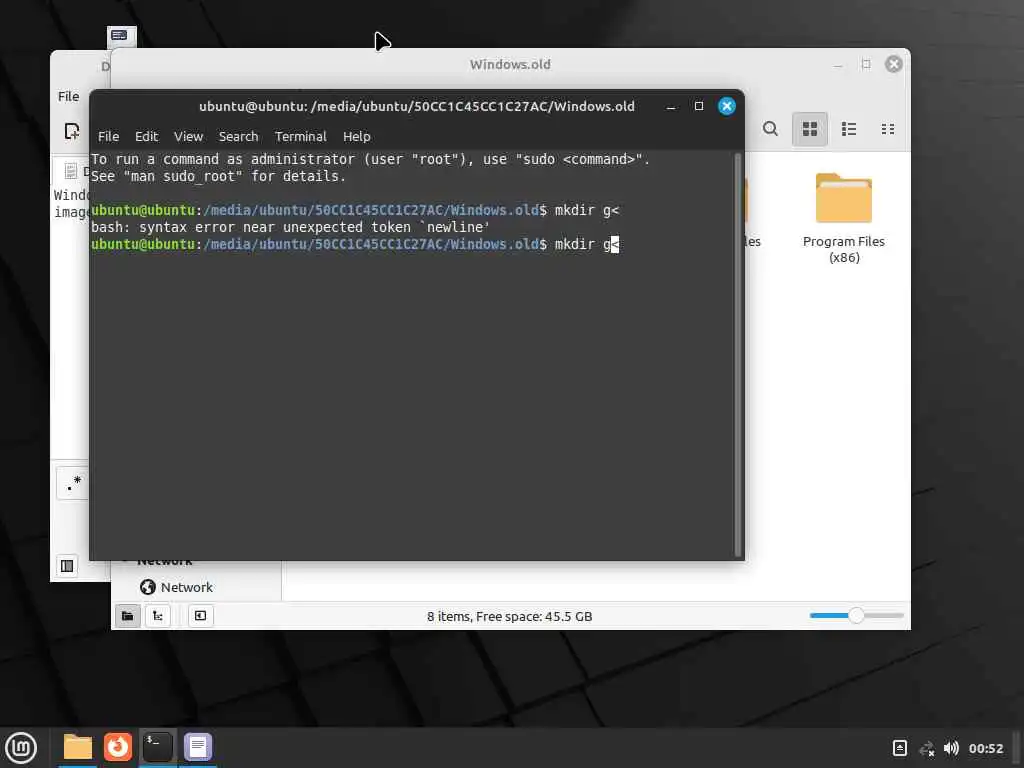Open Files from the taskbar
This screenshot has height=768, width=1024.
pyautogui.click(x=78, y=747)
